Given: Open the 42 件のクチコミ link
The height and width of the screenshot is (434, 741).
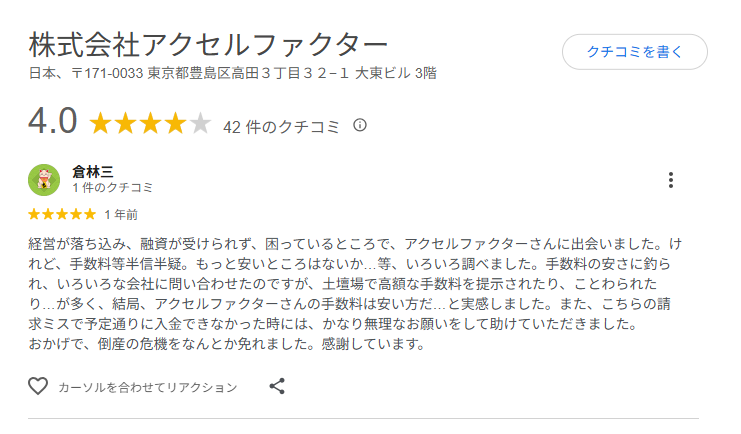Looking at the screenshot, I should (281, 127).
